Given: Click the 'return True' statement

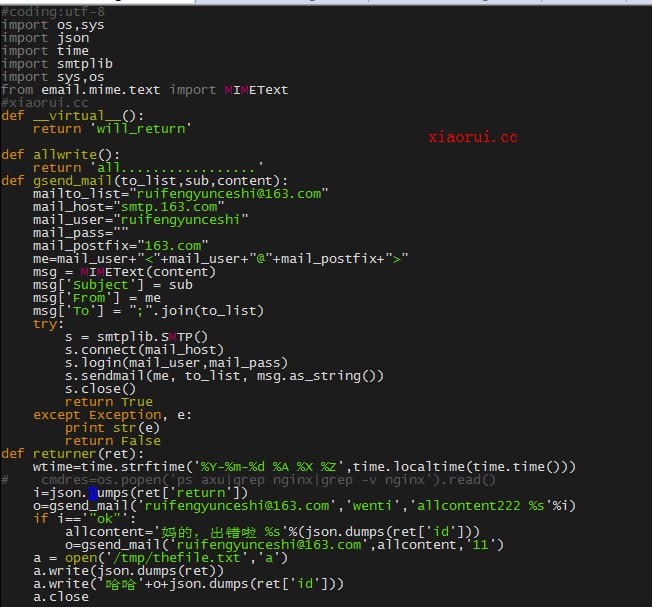Looking at the screenshot, I should 109,401.
